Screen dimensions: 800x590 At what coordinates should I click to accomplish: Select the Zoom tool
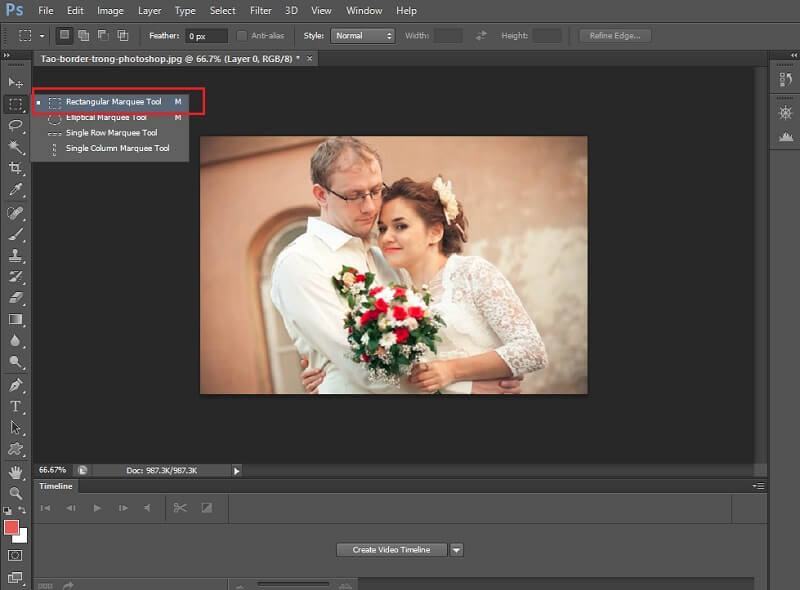point(15,493)
